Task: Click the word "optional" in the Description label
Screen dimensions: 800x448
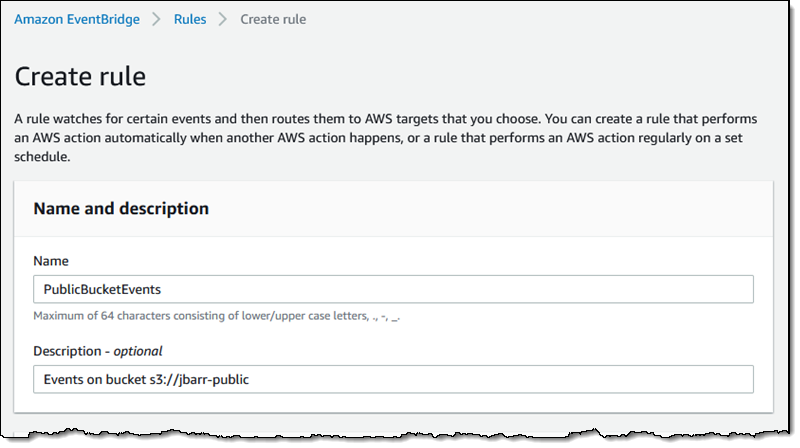Action: pyautogui.click(x=136, y=350)
